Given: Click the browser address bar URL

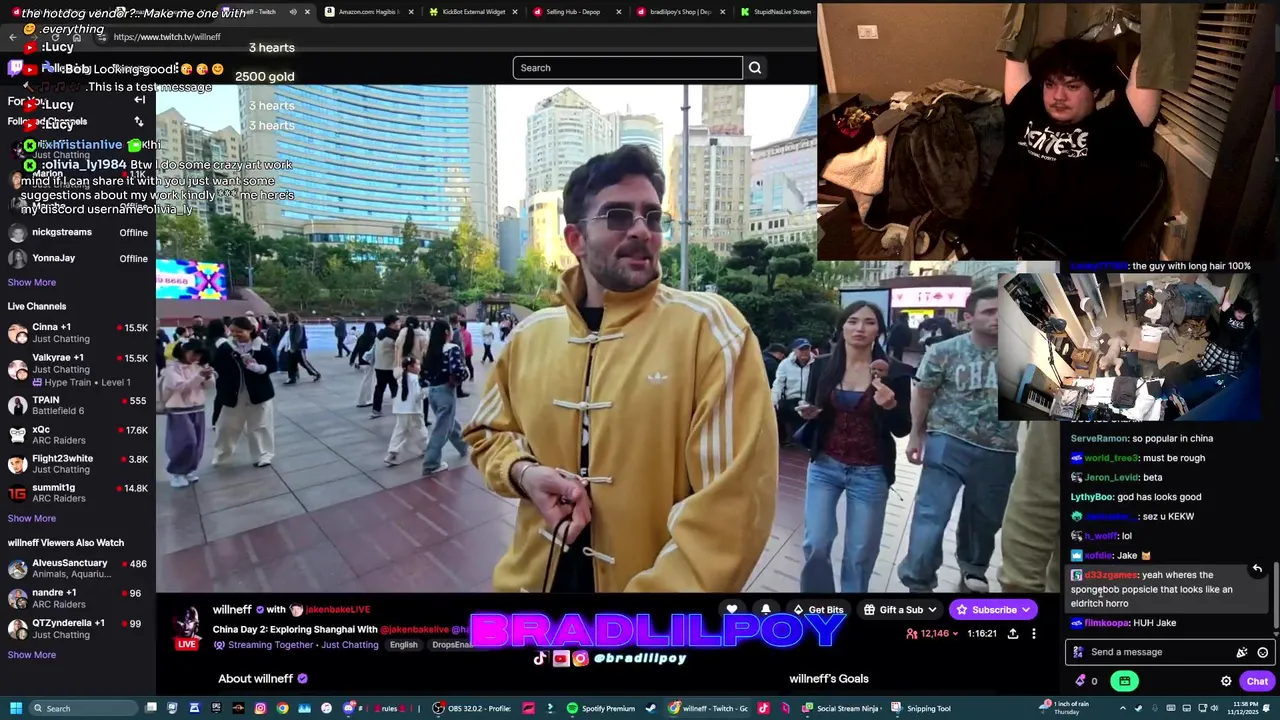Looking at the screenshot, I should click(x=167, y=37).
